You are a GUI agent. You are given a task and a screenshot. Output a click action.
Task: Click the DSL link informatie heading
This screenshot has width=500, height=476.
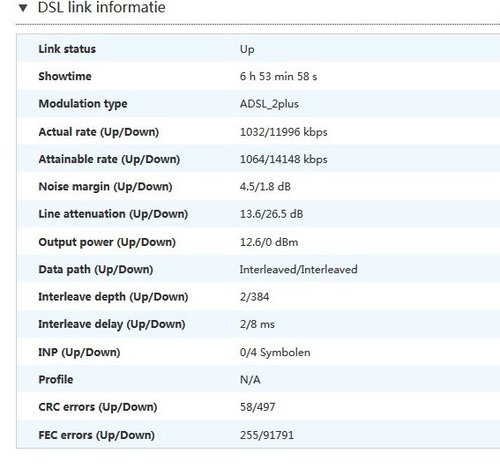point(101,7)
